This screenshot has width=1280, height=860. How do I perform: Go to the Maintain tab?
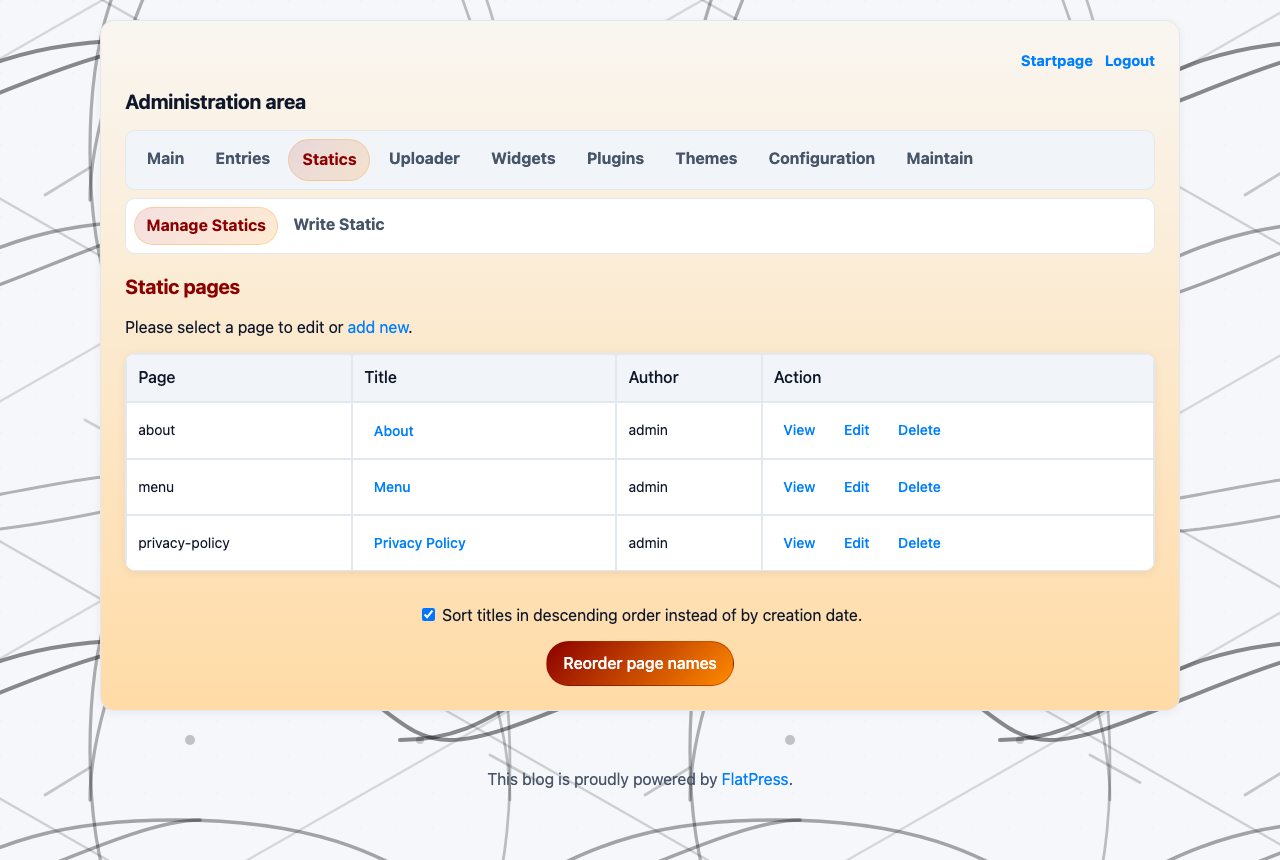pyautogui.click(x=940, y=159)
